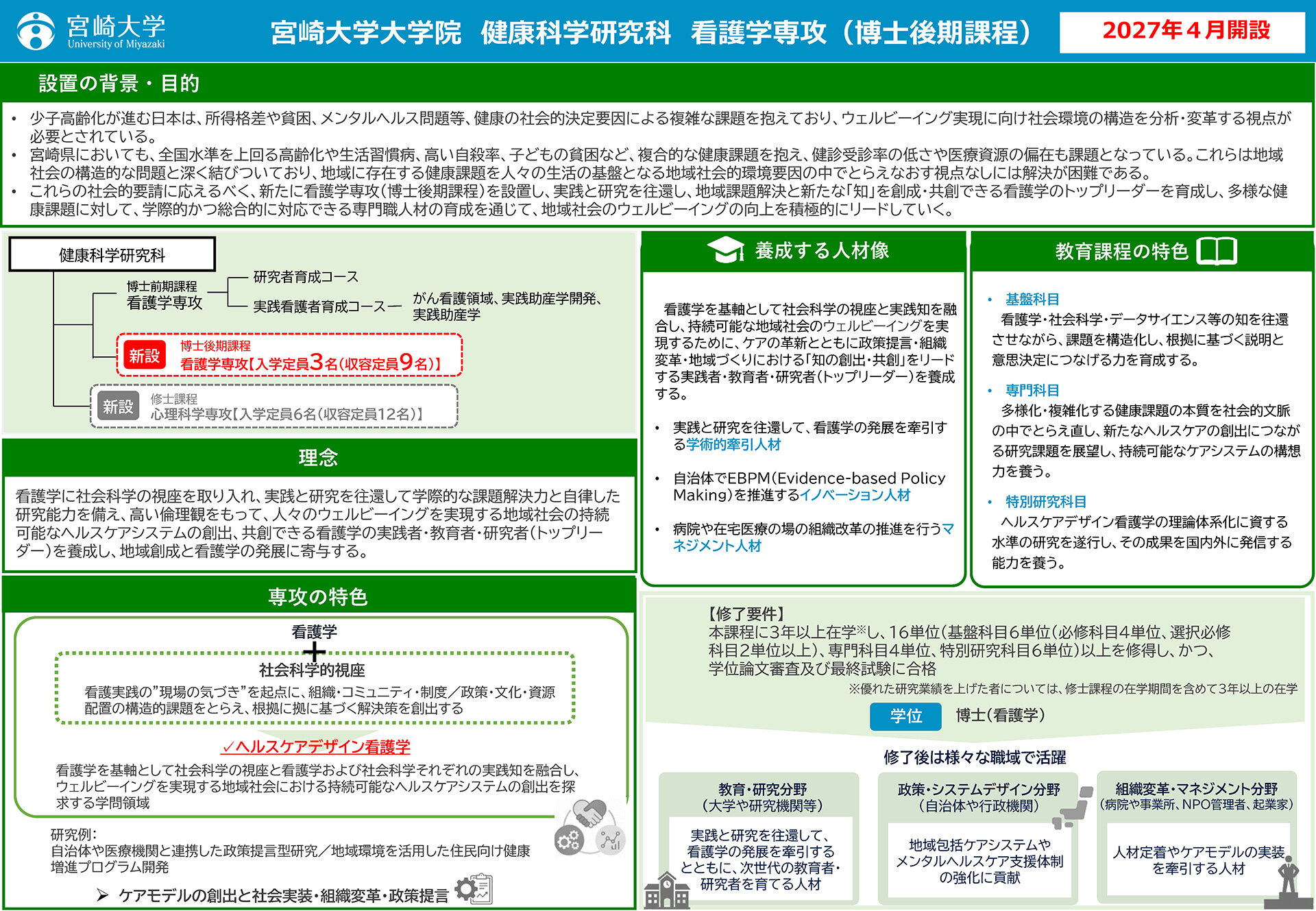Click the text 人材定着やケアモデルの実装を牽引する人材
The width and height of the screenshot is (1316, 911).
(x=1198, y=860)
